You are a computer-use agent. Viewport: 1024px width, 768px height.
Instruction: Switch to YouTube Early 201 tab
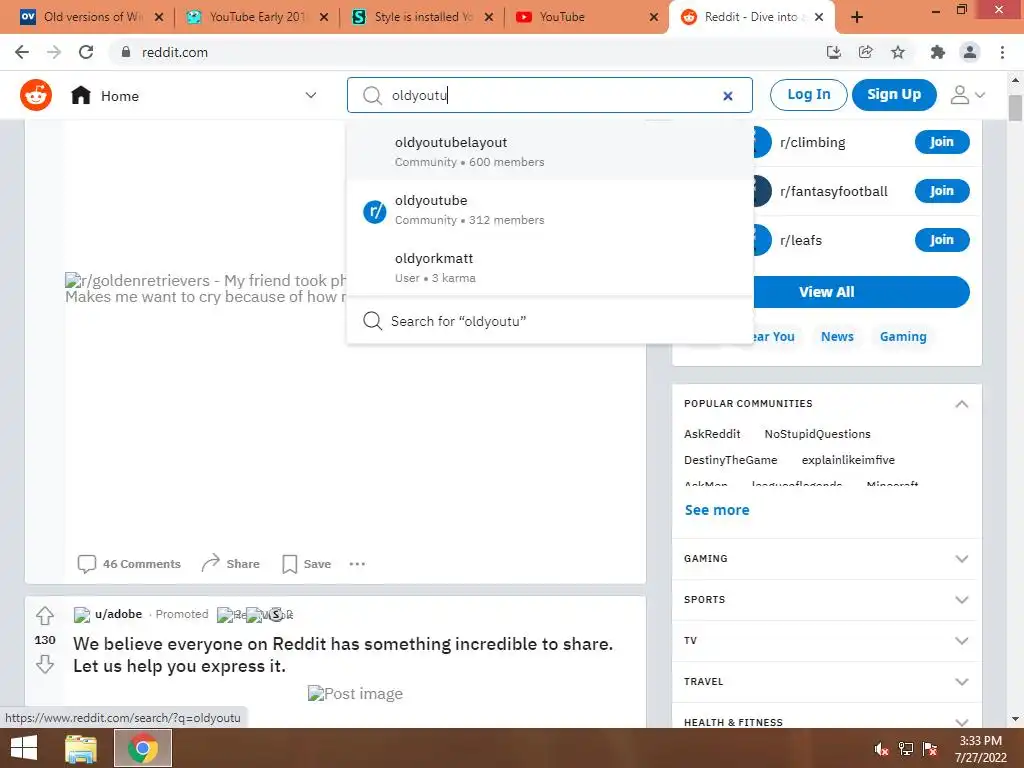pyautogui.click(x=256, y=18)
